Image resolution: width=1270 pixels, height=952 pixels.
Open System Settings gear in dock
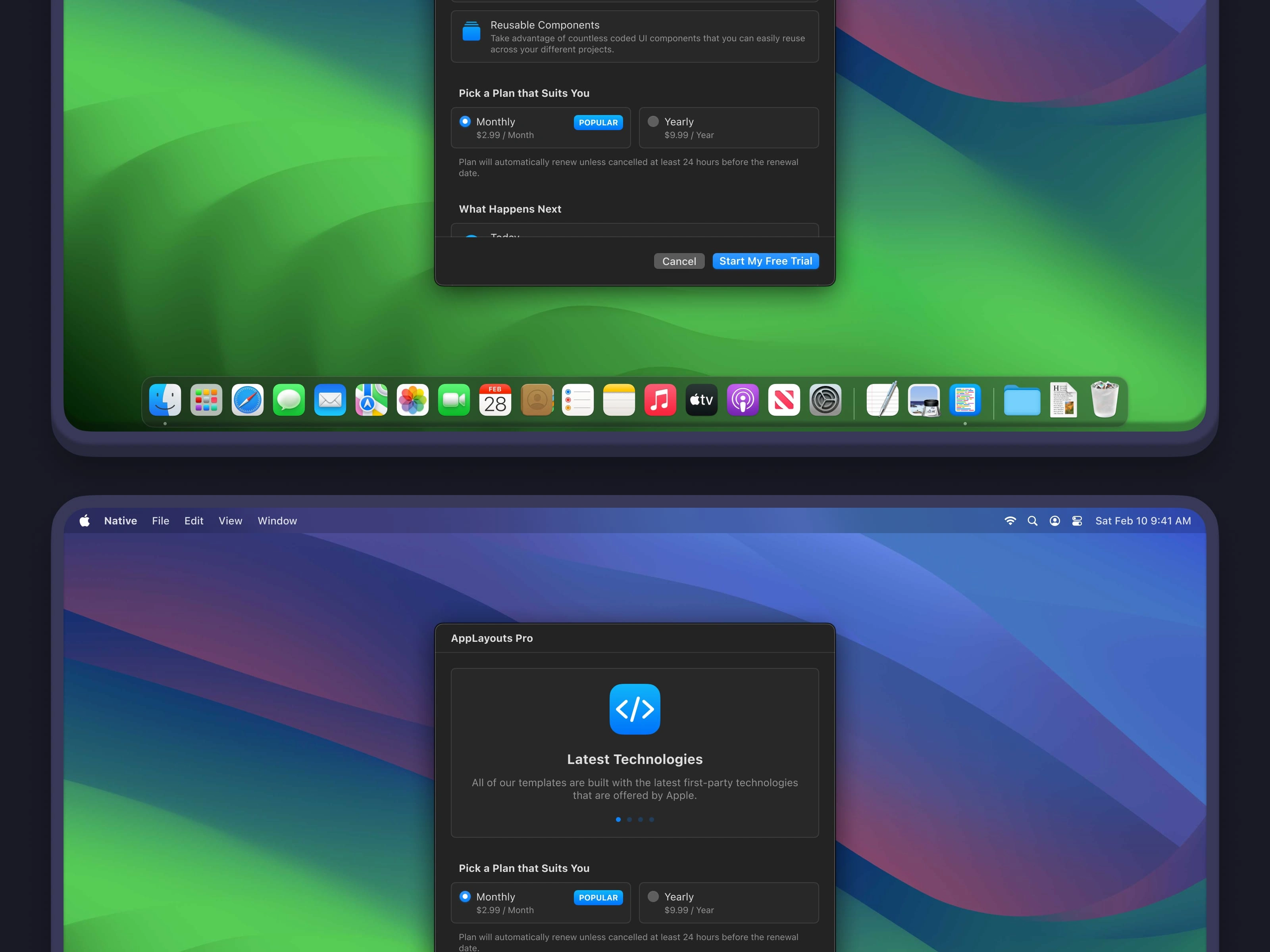(825, 400)
